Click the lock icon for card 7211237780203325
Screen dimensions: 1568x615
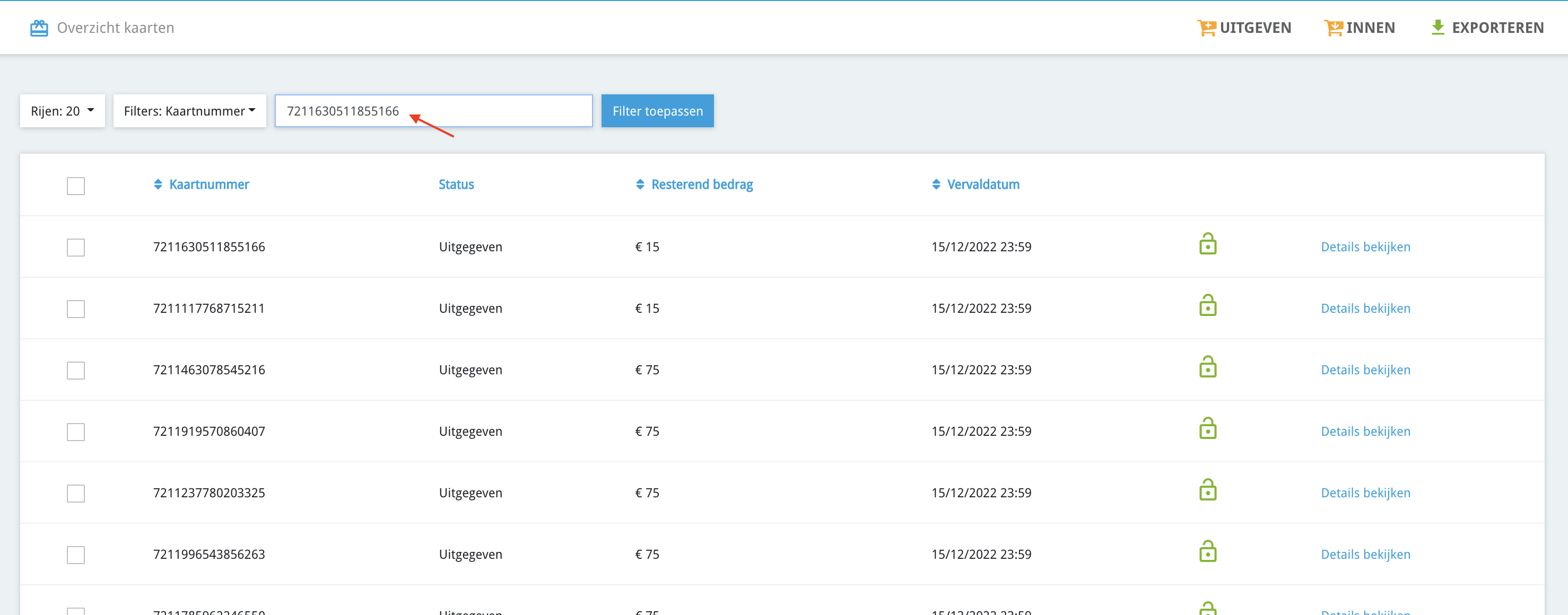pyautogui.click(x=1208, y=490)
